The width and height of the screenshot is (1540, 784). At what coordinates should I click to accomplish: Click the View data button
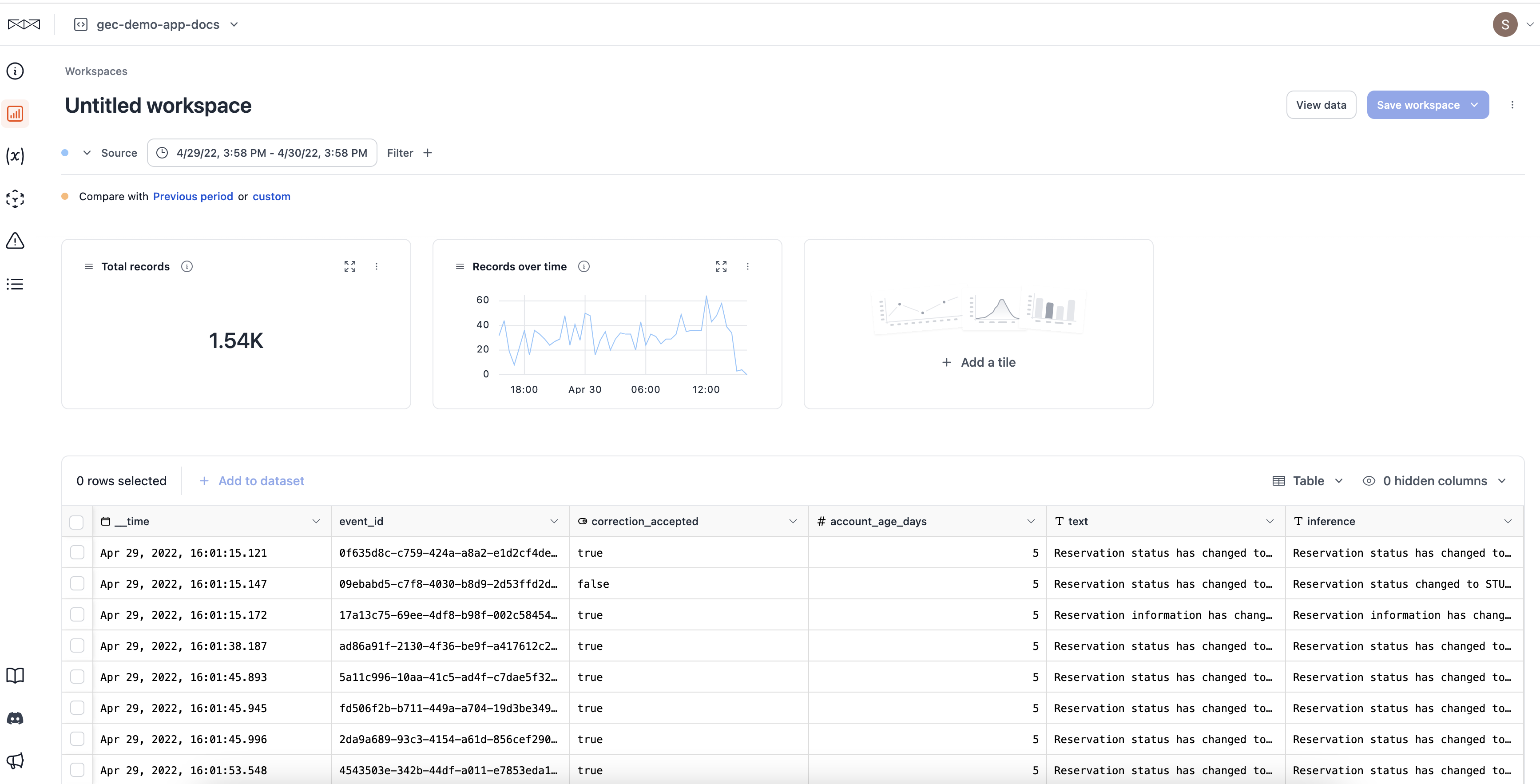click(x=1321, y=105)
